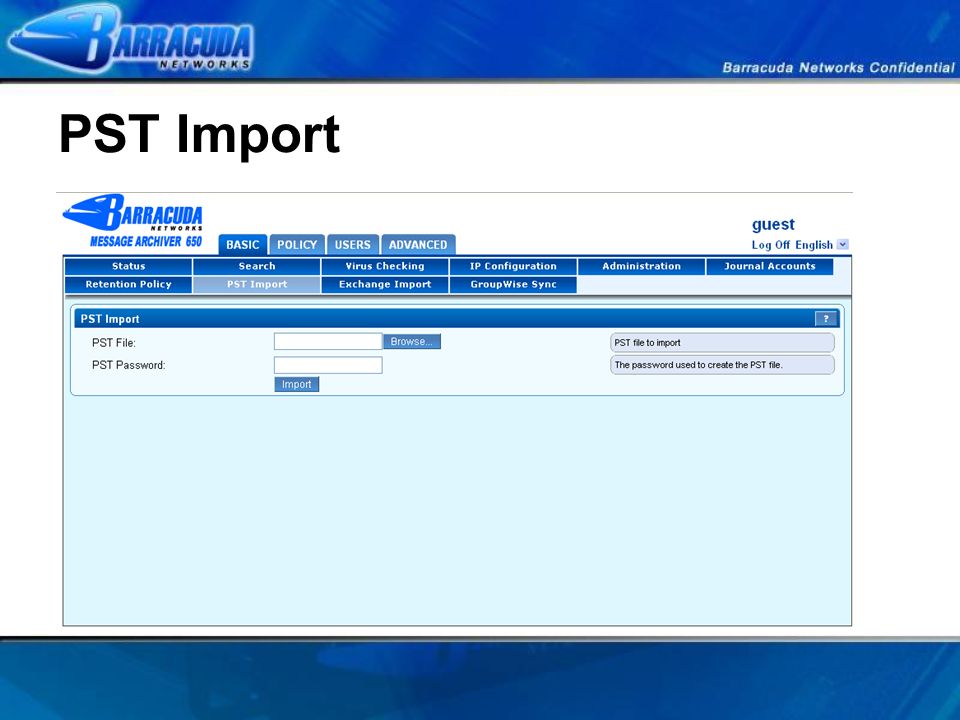This screenshot has height=720, width=960.
Task: Open the Exchange Import page
Action: point(385,285)
